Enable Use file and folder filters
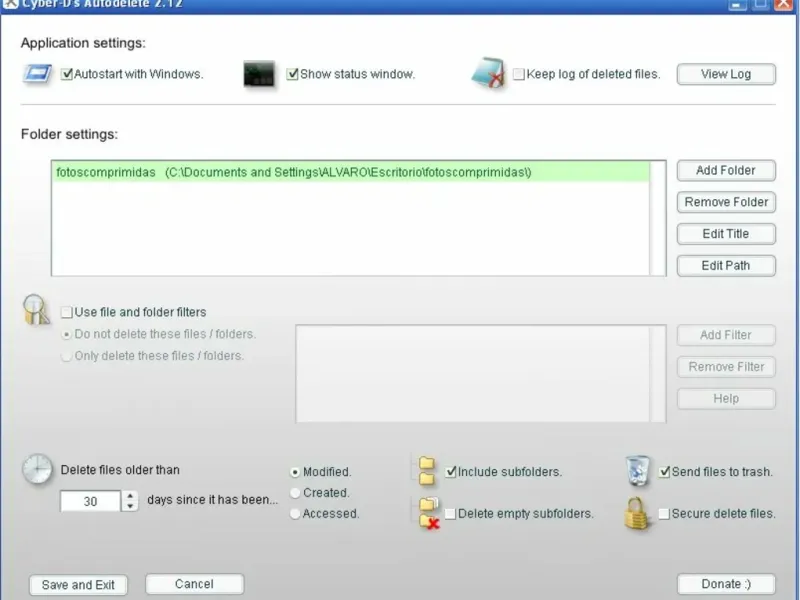Image resolution: width=800 pixels, height=600 pixels. (x=66, y=312)
